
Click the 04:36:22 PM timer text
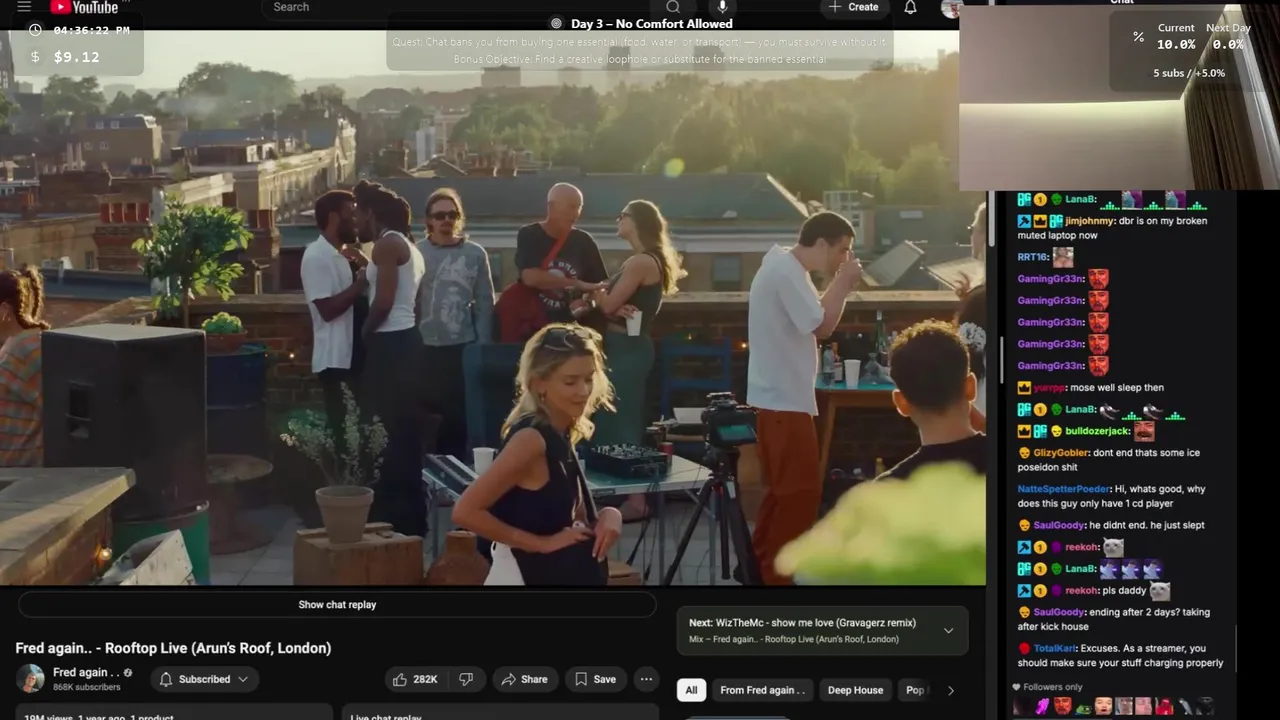pyautogui.click(x=91, y=30)
